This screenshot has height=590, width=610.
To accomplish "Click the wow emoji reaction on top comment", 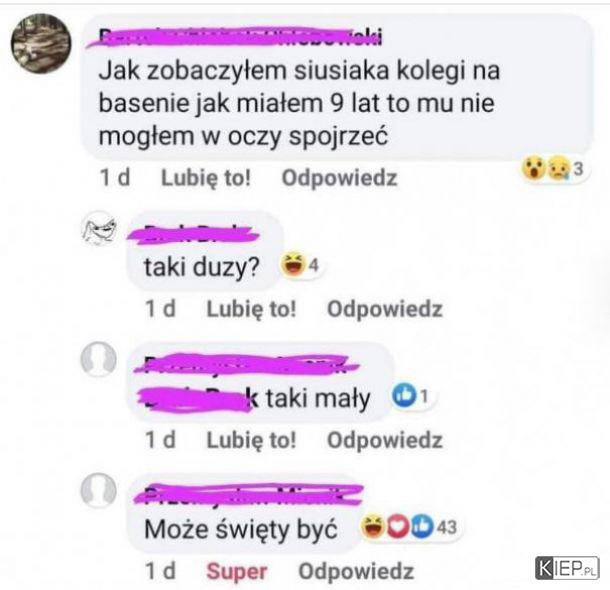I will click(533, 168).
